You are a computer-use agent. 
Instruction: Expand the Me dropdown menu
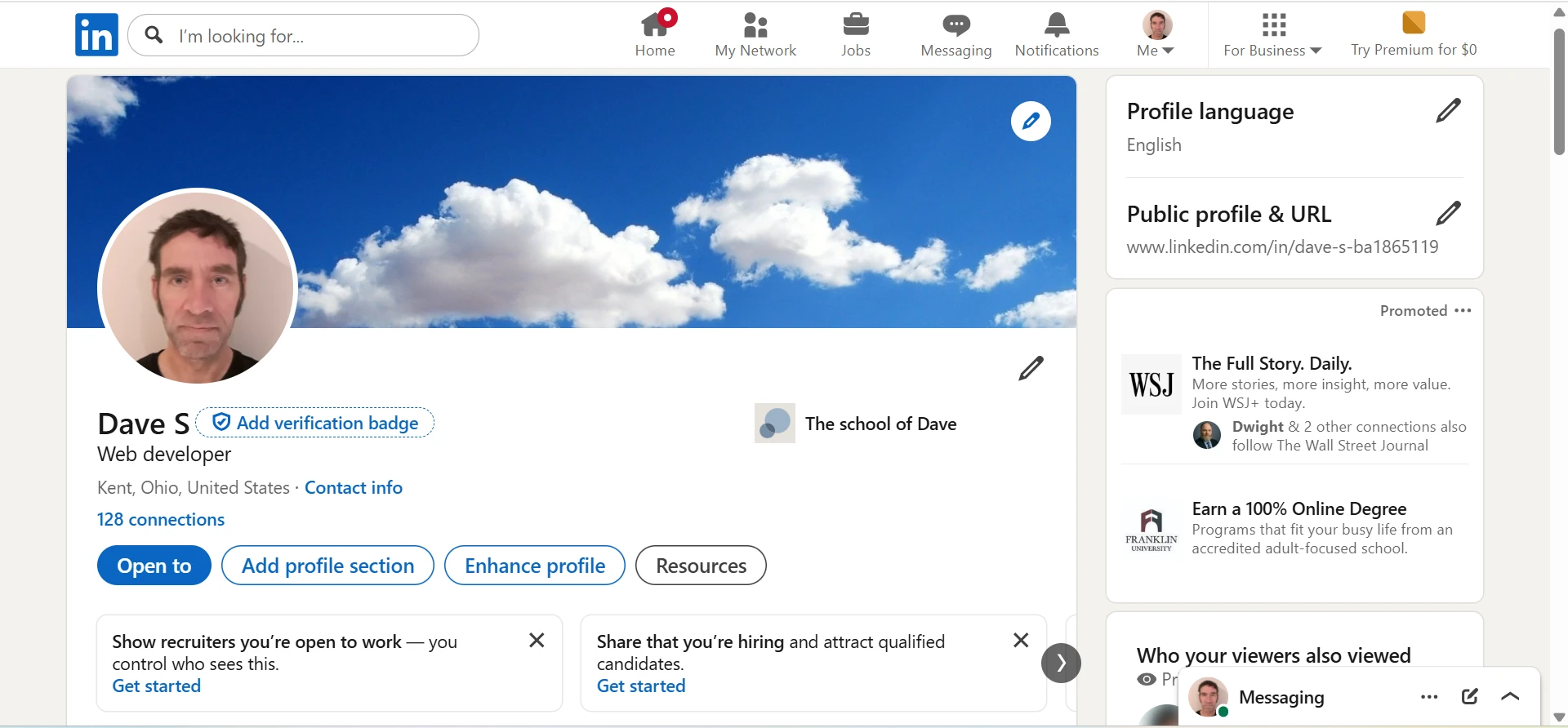pos(1156,34)
